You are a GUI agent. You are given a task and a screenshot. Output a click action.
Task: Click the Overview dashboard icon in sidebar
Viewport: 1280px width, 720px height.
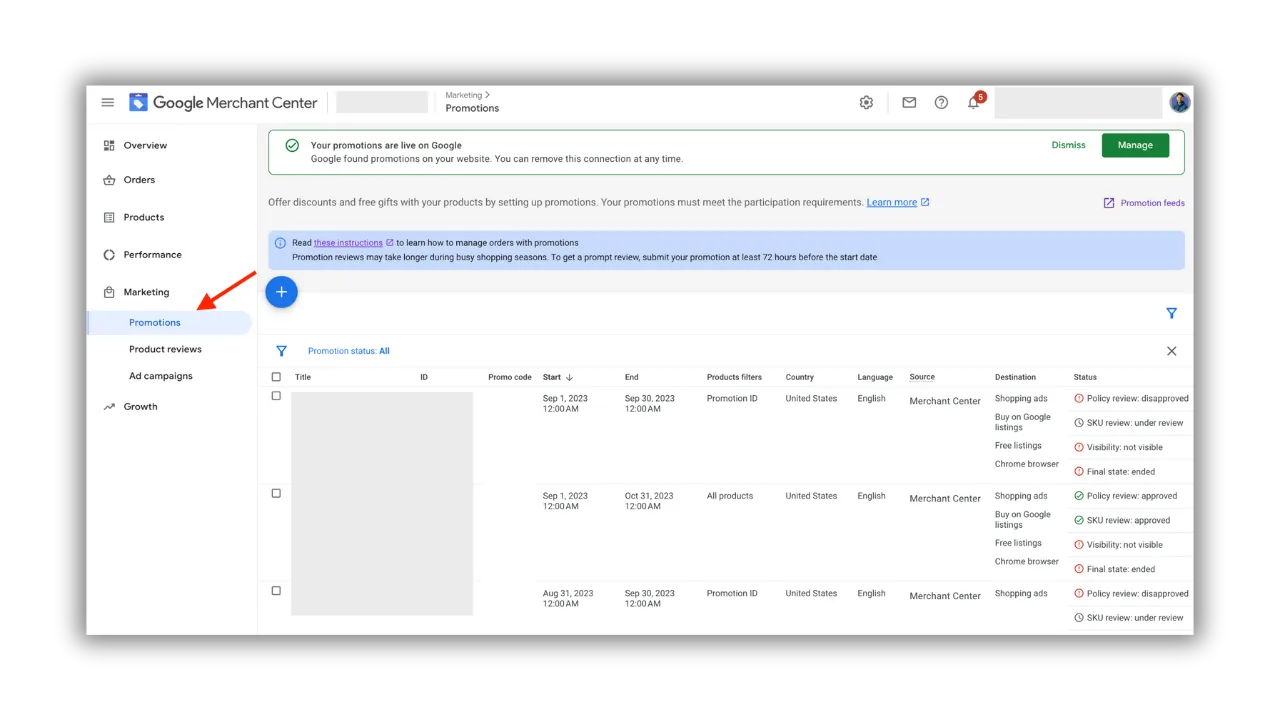click(x=109, y=145)
